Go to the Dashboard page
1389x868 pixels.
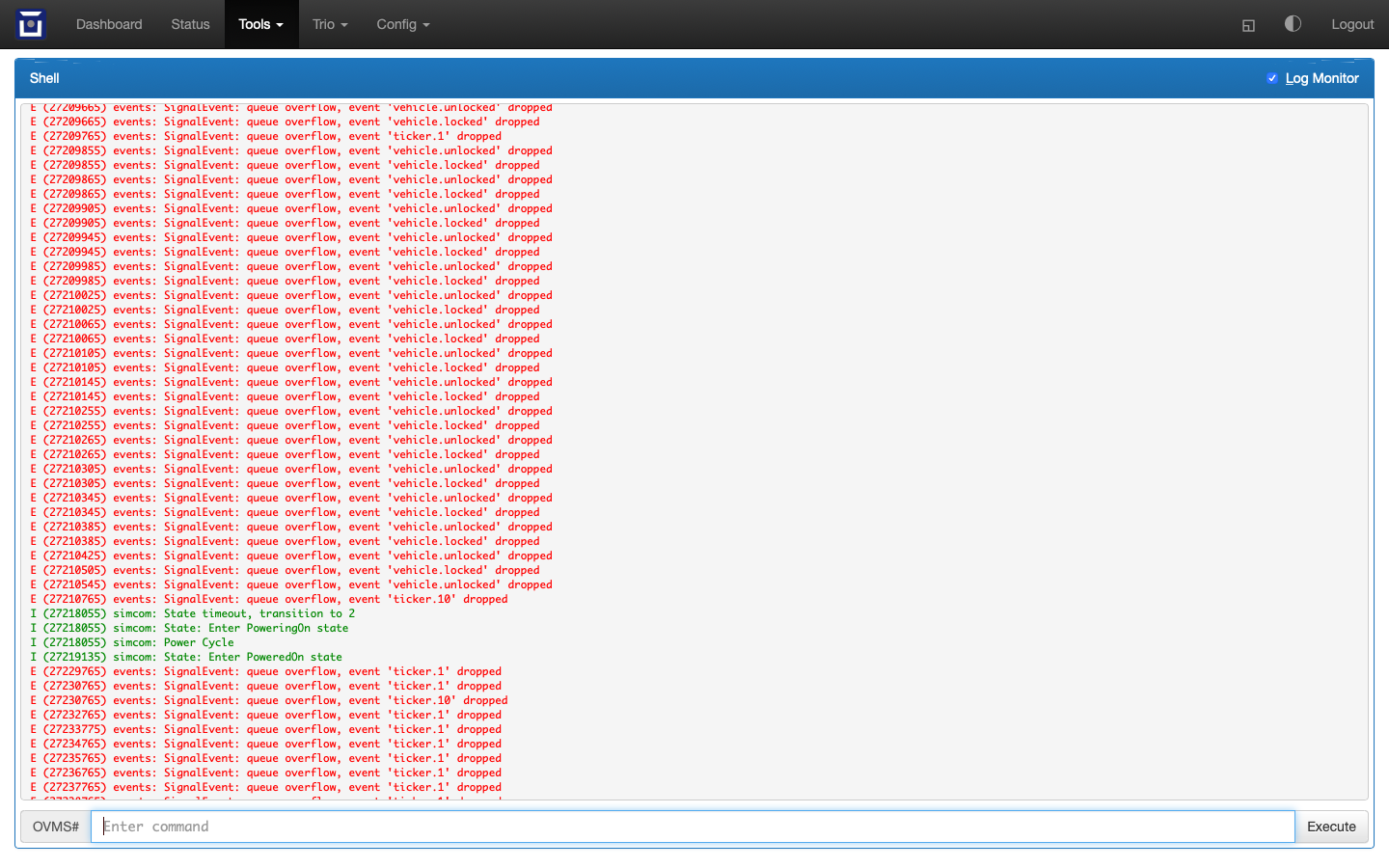109,24
